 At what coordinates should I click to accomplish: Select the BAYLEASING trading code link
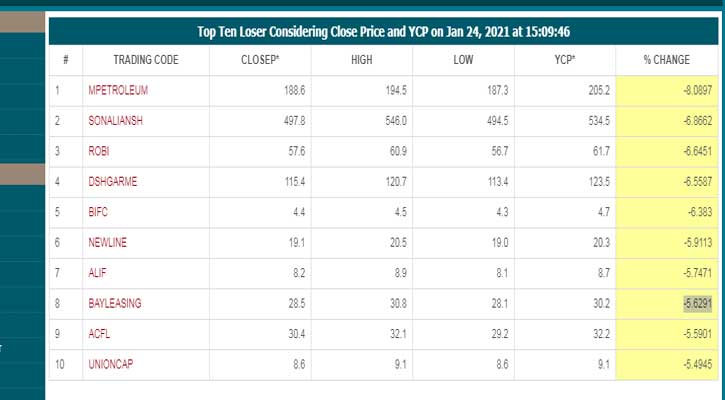click(116, 303)
